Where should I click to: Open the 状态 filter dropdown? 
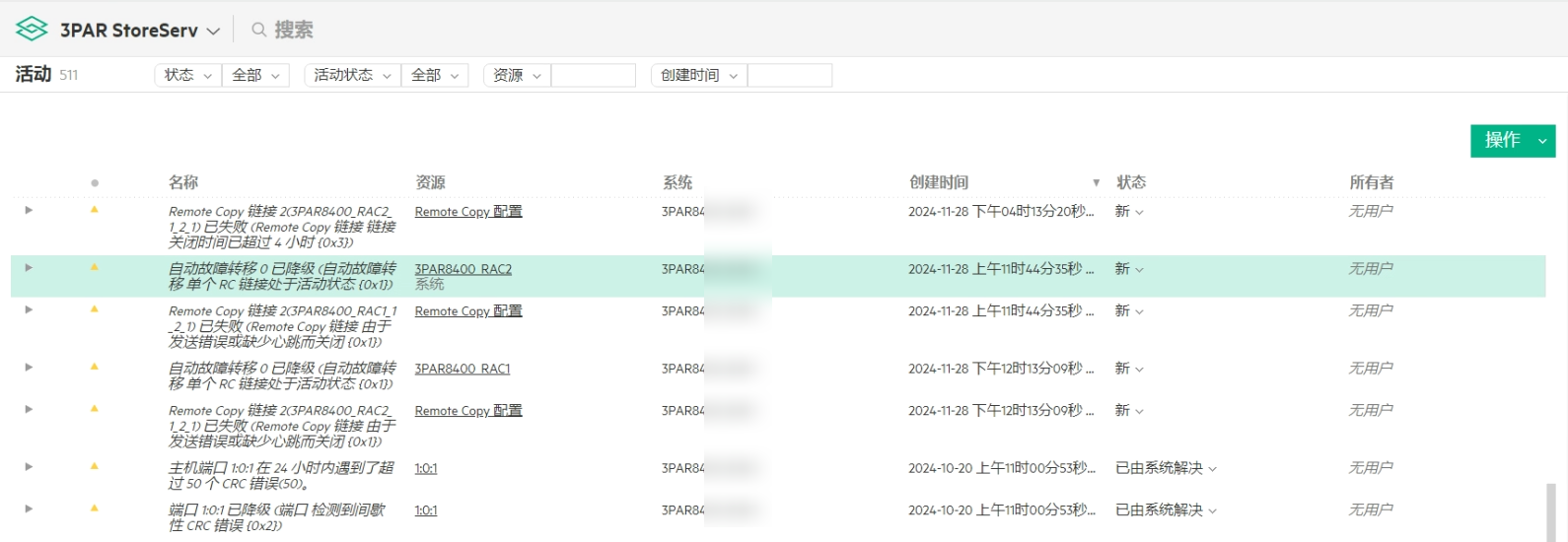coord(187,75)
